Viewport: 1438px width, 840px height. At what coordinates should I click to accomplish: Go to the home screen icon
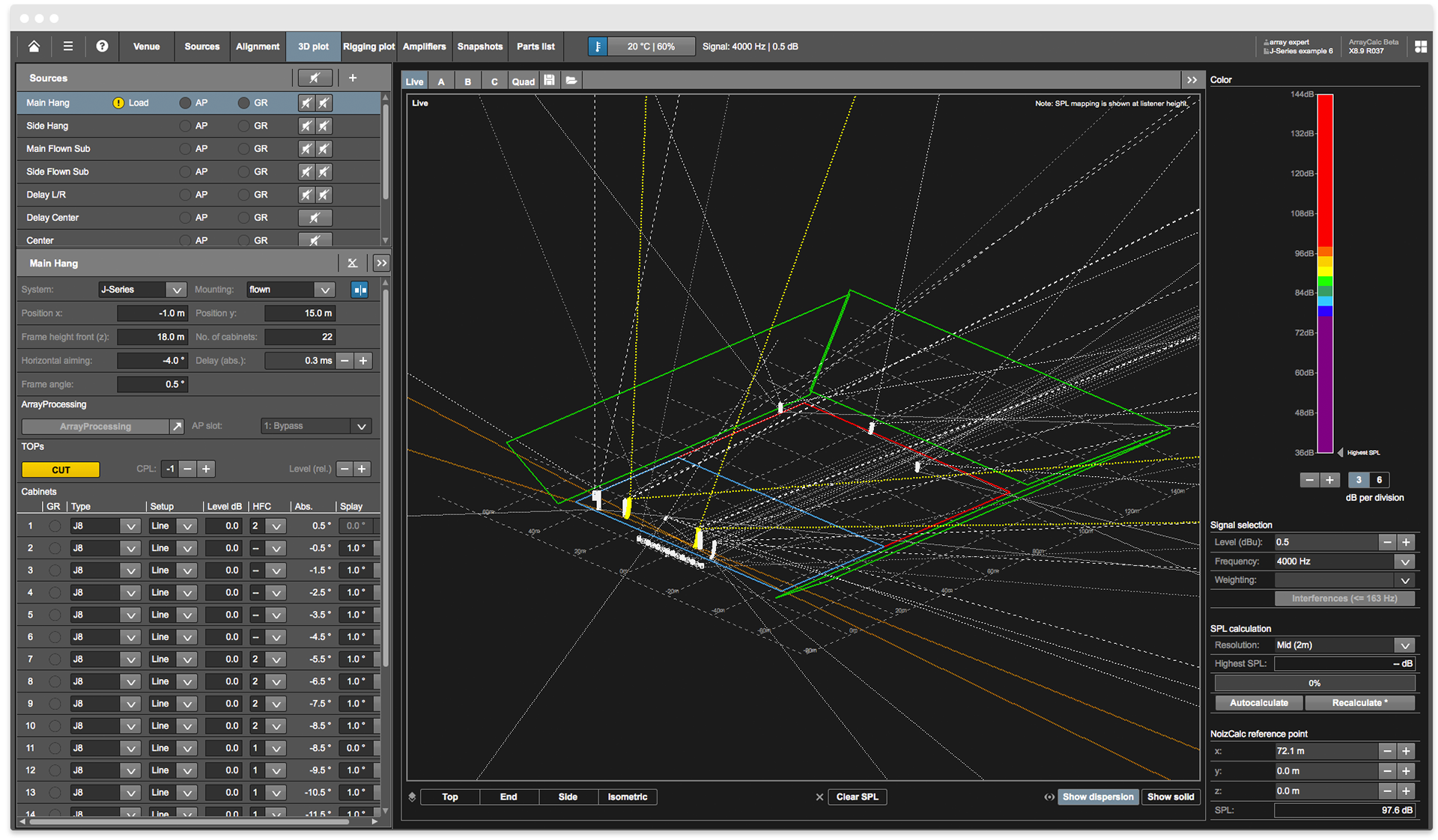pos(34,46)
